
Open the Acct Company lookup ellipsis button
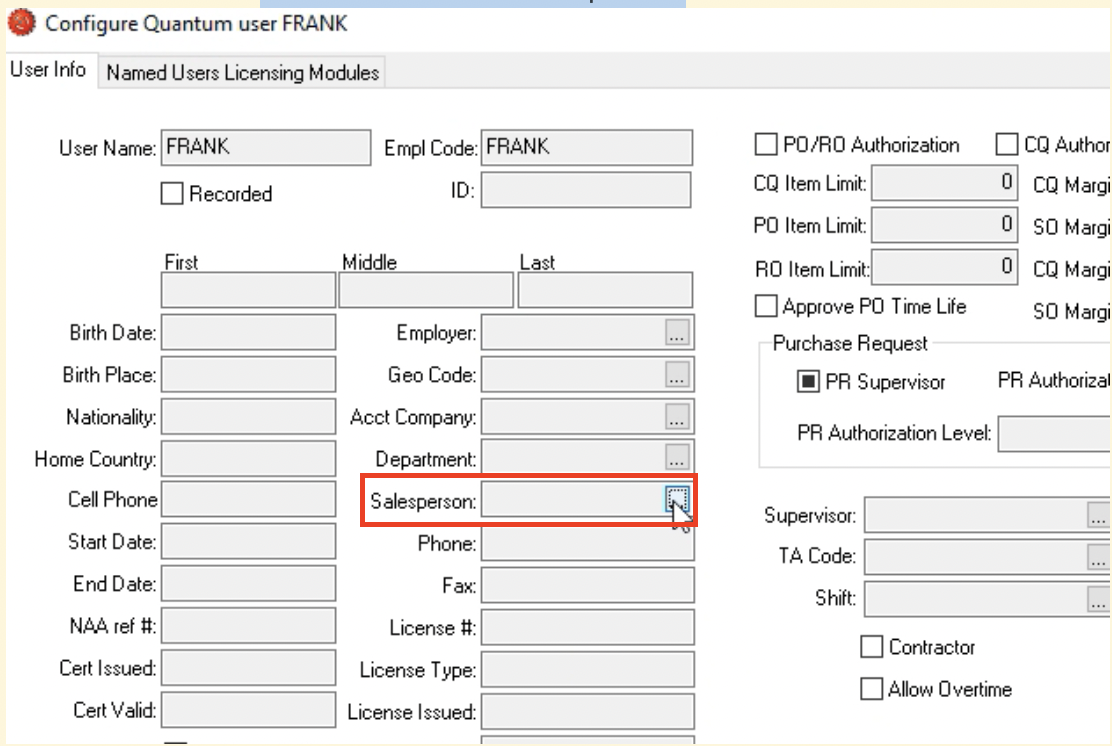[677, 416]
